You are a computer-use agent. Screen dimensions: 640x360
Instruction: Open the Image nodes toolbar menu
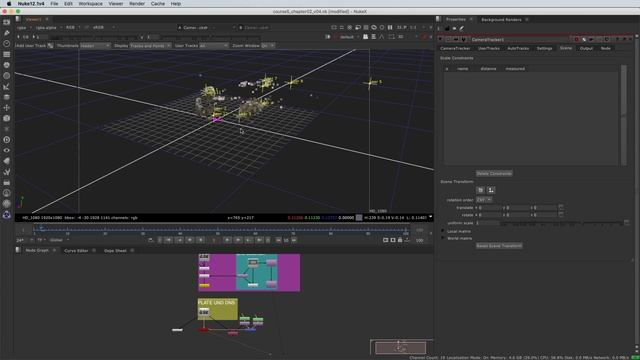coord(7,22)
